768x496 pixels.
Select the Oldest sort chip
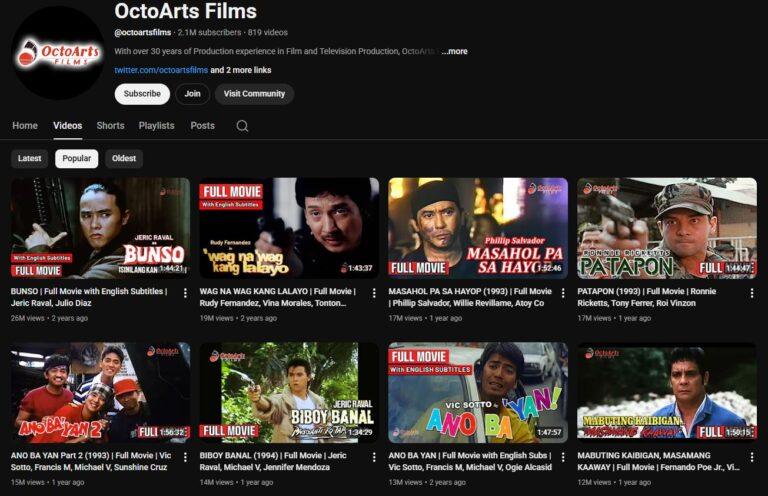point(124,159)
